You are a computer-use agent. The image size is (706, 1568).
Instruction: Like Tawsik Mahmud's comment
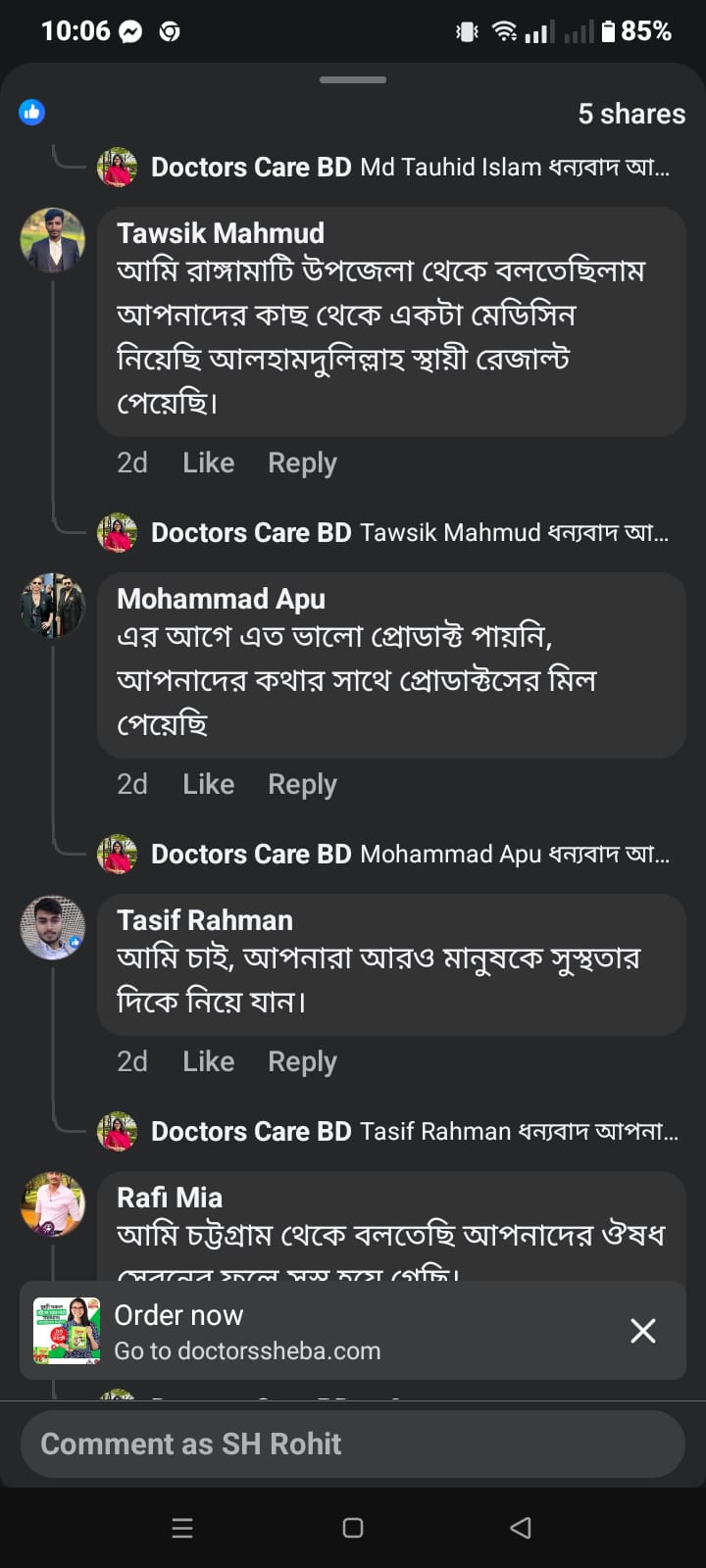(208, 463)
